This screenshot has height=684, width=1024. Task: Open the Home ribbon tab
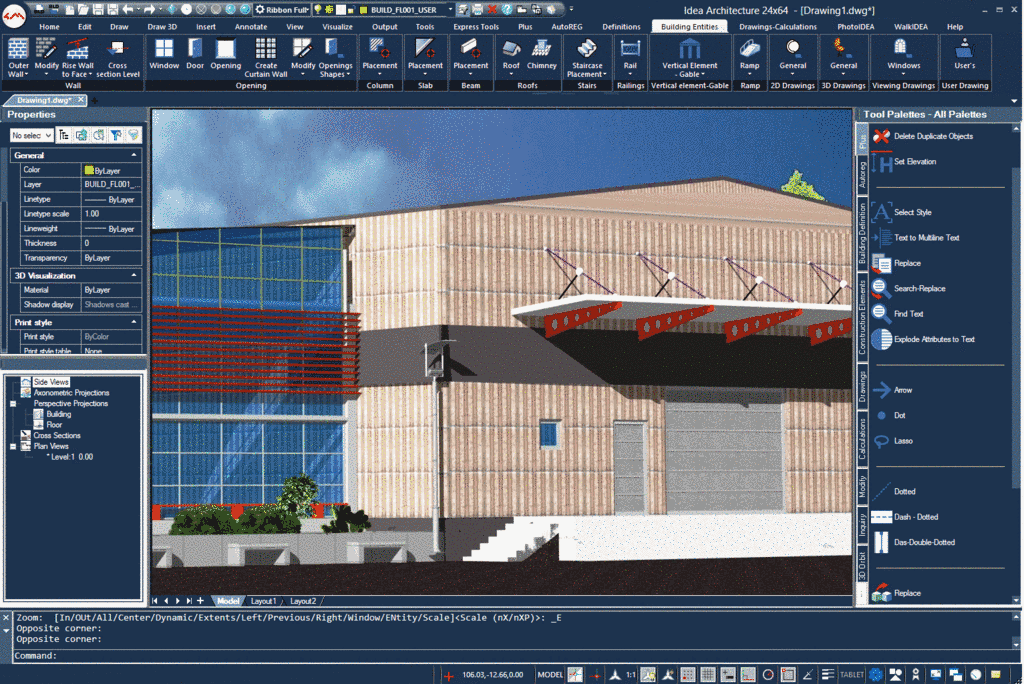click(x=49, y=27)
